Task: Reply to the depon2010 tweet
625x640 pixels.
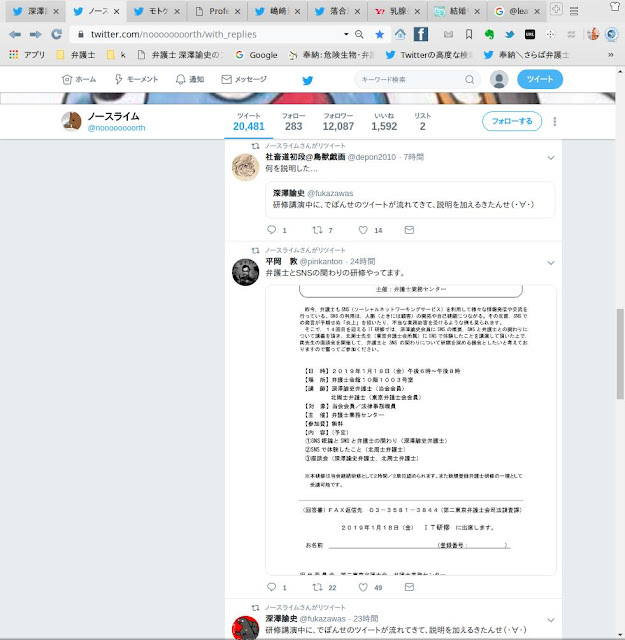Action: [271, 230]
